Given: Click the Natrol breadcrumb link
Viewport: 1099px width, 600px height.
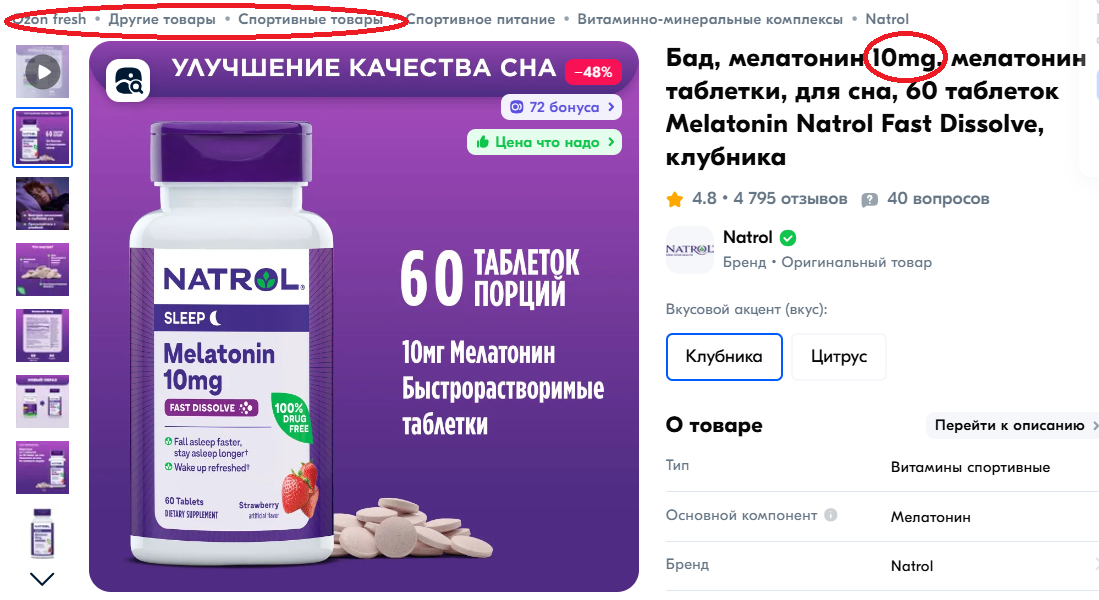Looking at the screenshot, I should pyautogui.click(x=887, y=20).
